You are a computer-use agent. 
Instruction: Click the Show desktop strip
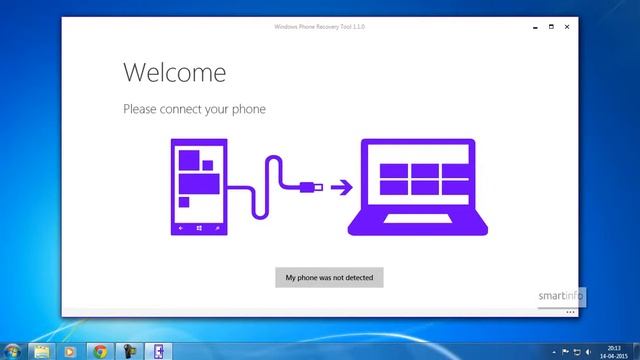[636, 351]
